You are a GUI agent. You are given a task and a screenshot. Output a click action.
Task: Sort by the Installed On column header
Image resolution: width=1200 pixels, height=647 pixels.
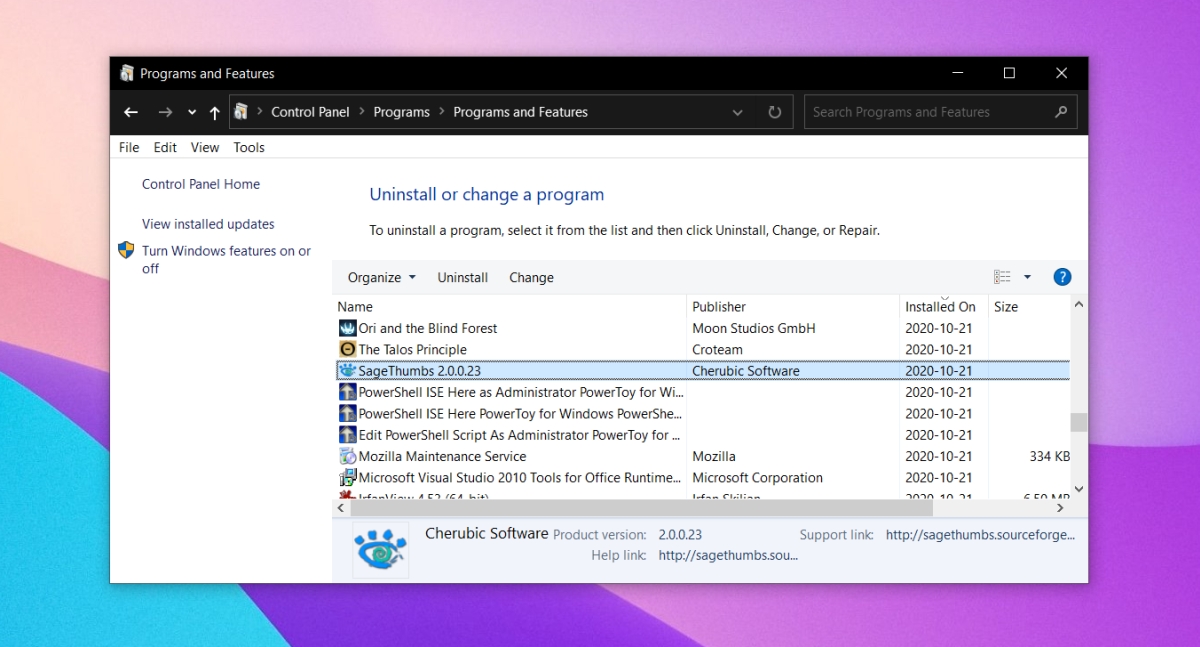[944, 307]
